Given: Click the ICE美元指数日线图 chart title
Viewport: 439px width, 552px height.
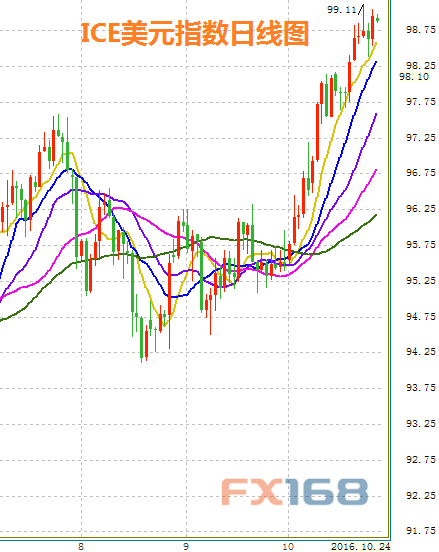Looking at the screenshot, I should [195, 33].
